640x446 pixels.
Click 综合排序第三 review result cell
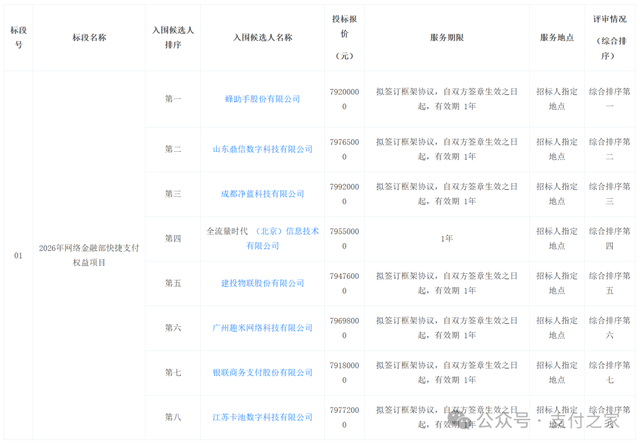[610, 194]
